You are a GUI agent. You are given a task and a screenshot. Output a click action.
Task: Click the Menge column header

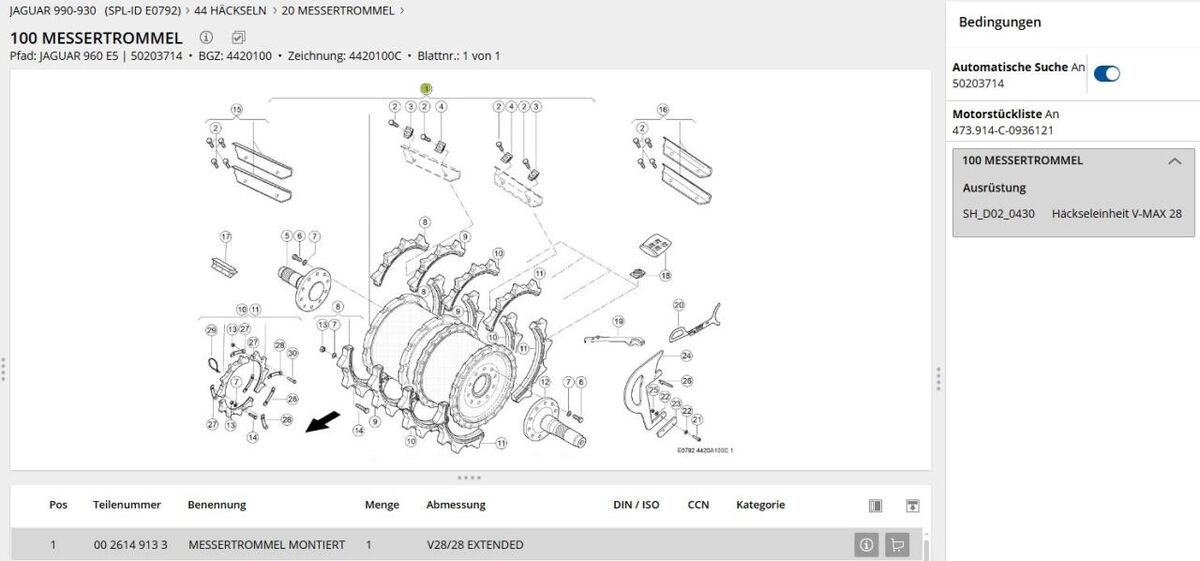click(x=382, y=505)
